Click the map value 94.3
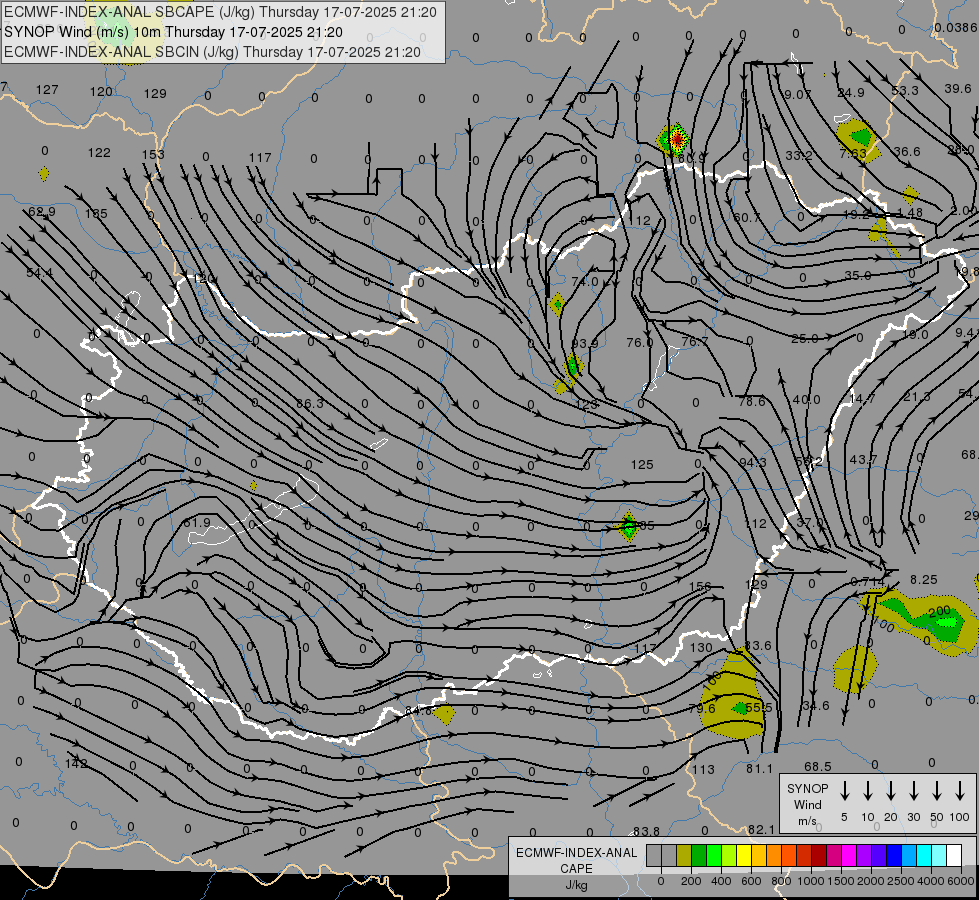This screenshot has height=900, width=979. 752,462
